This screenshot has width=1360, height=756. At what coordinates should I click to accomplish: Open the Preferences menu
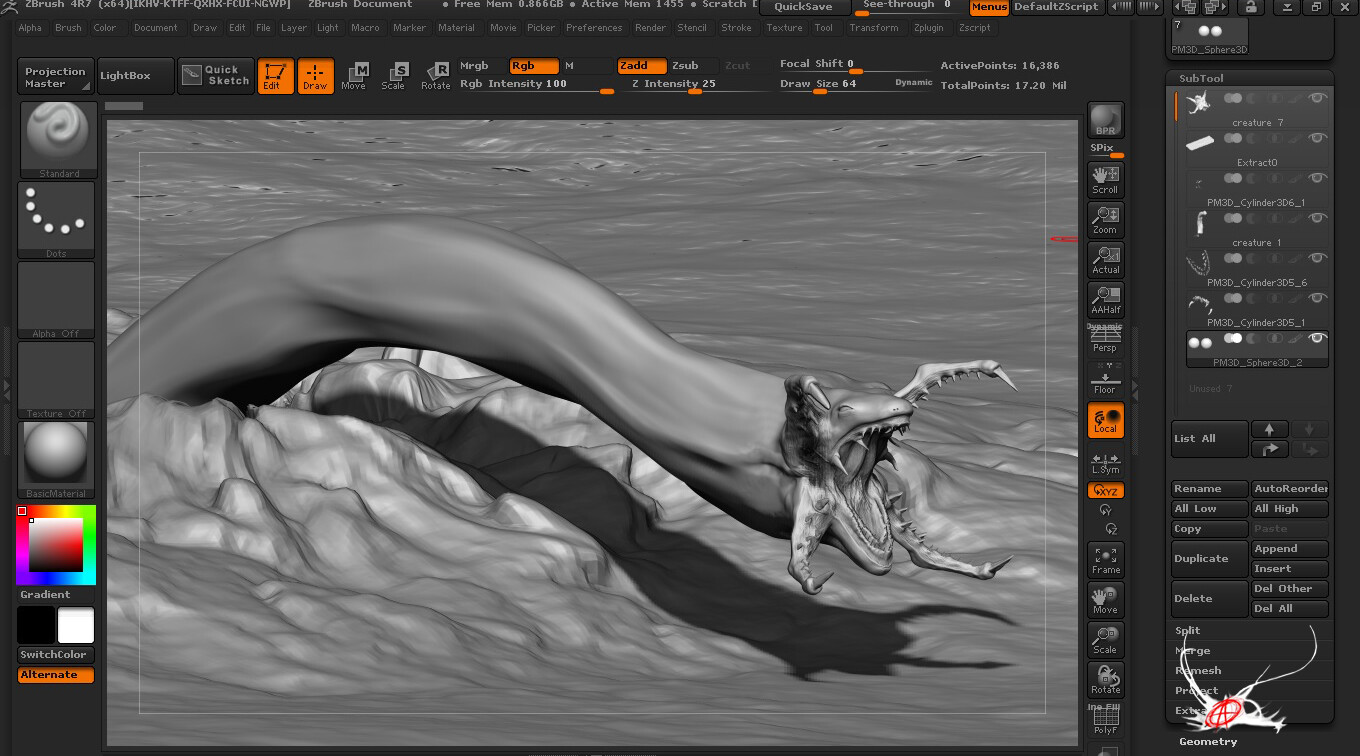[594, 28]
